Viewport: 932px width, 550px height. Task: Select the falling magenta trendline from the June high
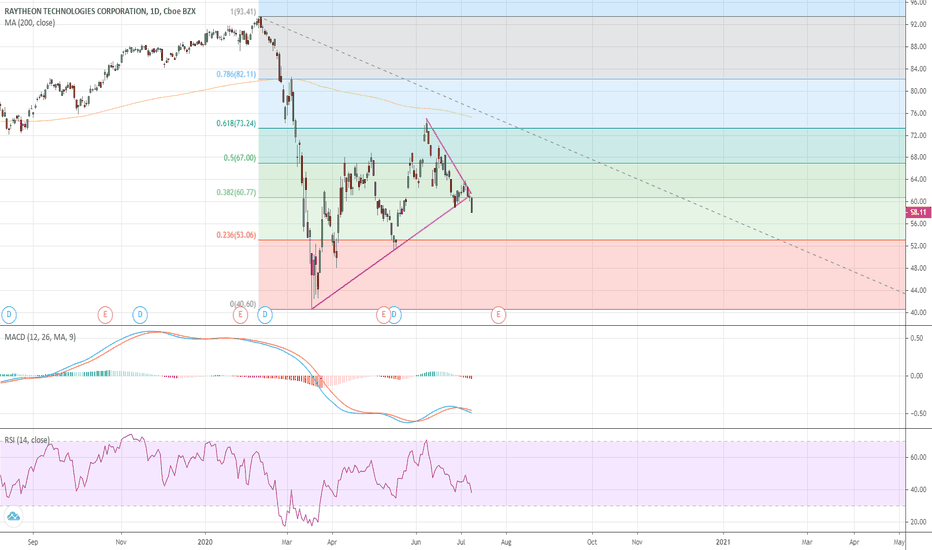pyautogui.click(x=449, y=158)
